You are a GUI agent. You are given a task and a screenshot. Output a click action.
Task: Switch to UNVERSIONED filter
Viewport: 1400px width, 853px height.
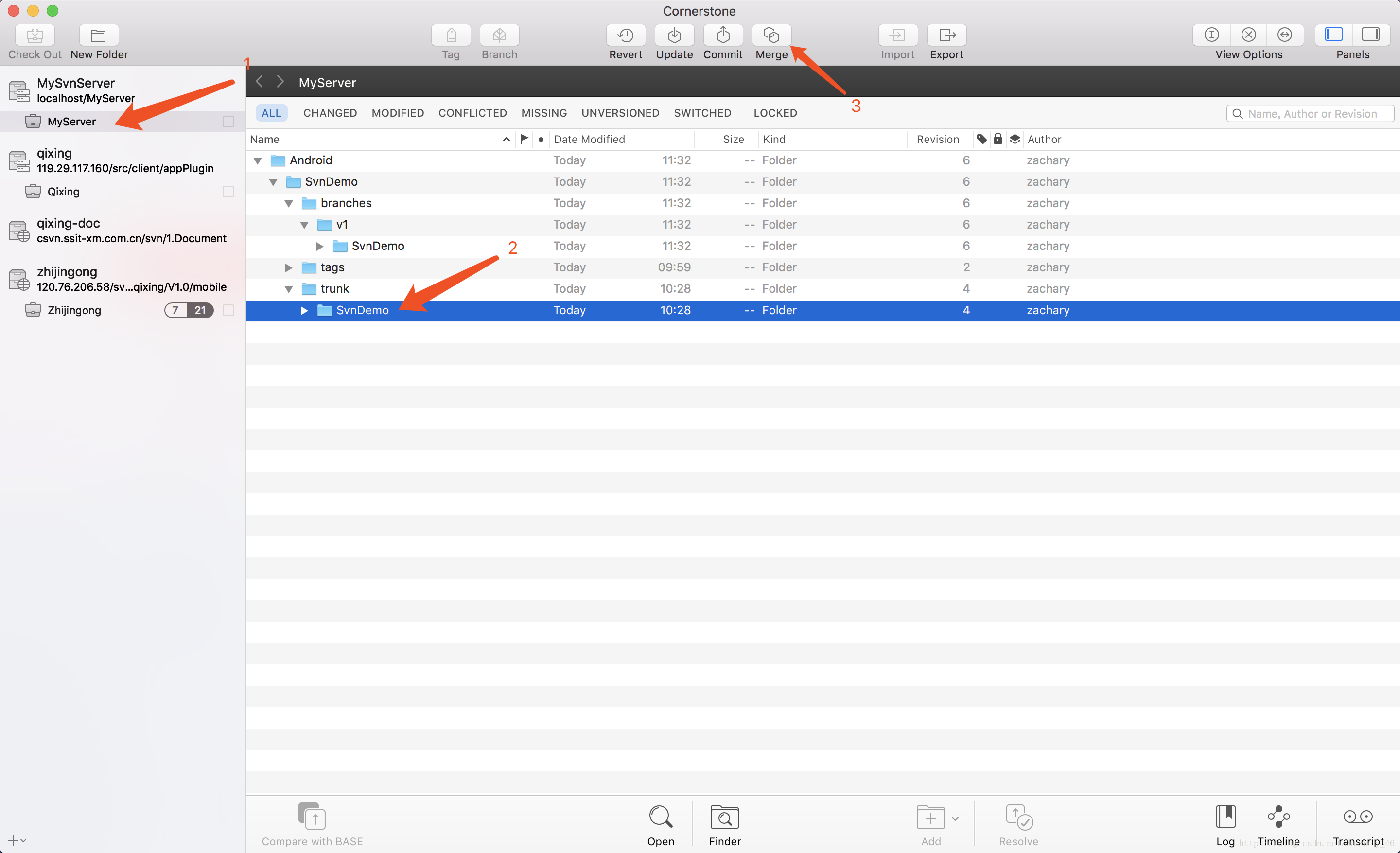point(620,113)
